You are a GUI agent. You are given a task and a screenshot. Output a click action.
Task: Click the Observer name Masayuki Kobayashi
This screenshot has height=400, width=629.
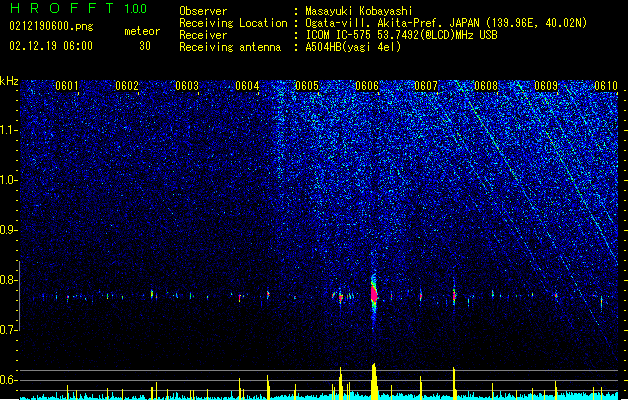click(x=359, y=11)
